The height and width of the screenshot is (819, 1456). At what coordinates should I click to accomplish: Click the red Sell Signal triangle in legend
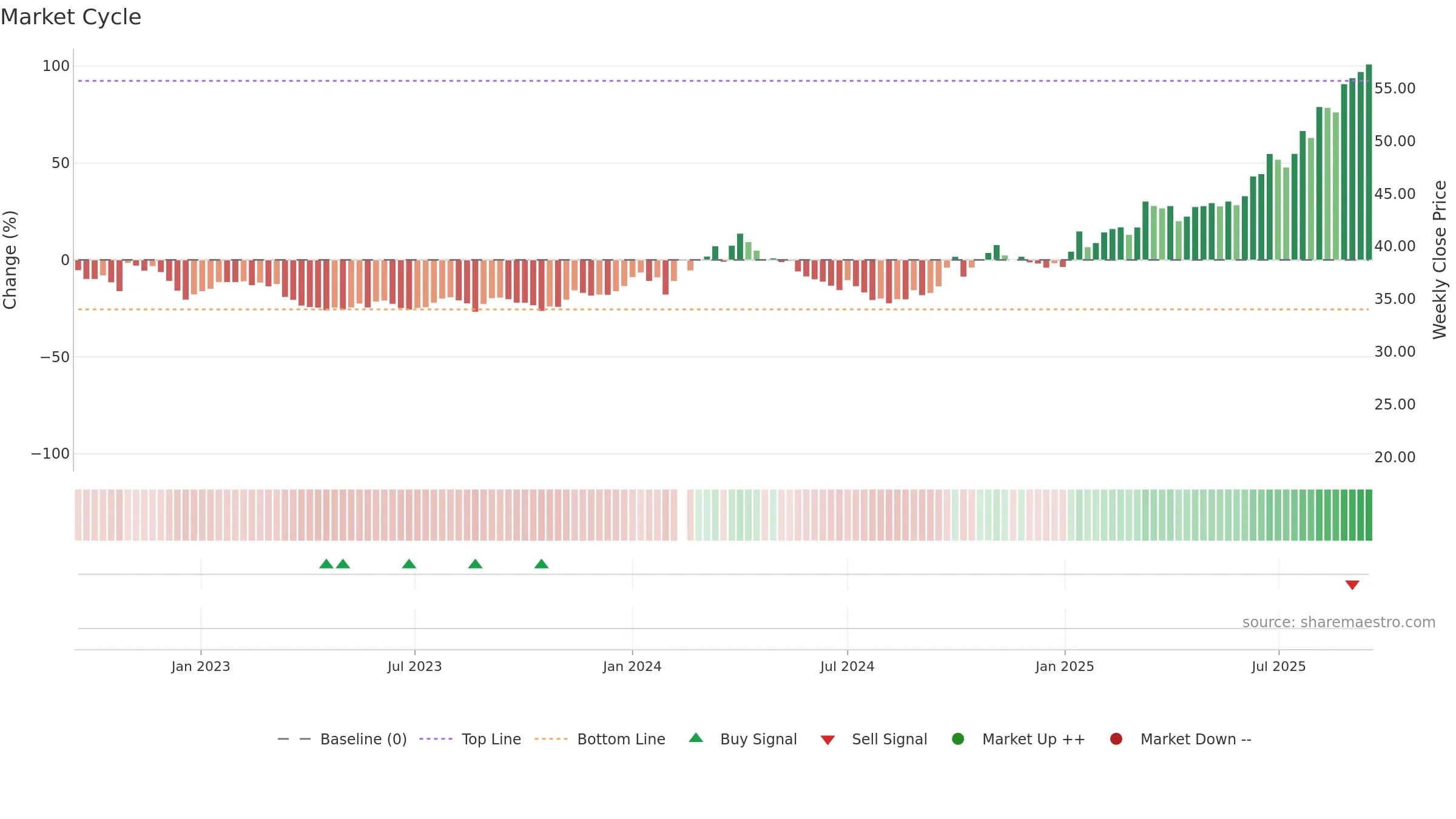(827, 740)
